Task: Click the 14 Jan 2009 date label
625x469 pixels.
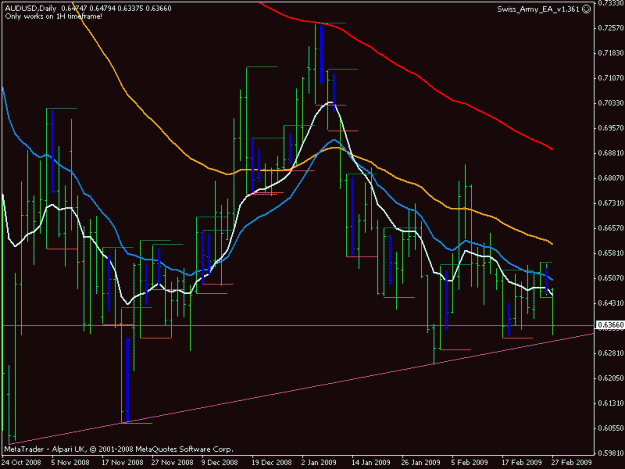Action: point(371,462)
